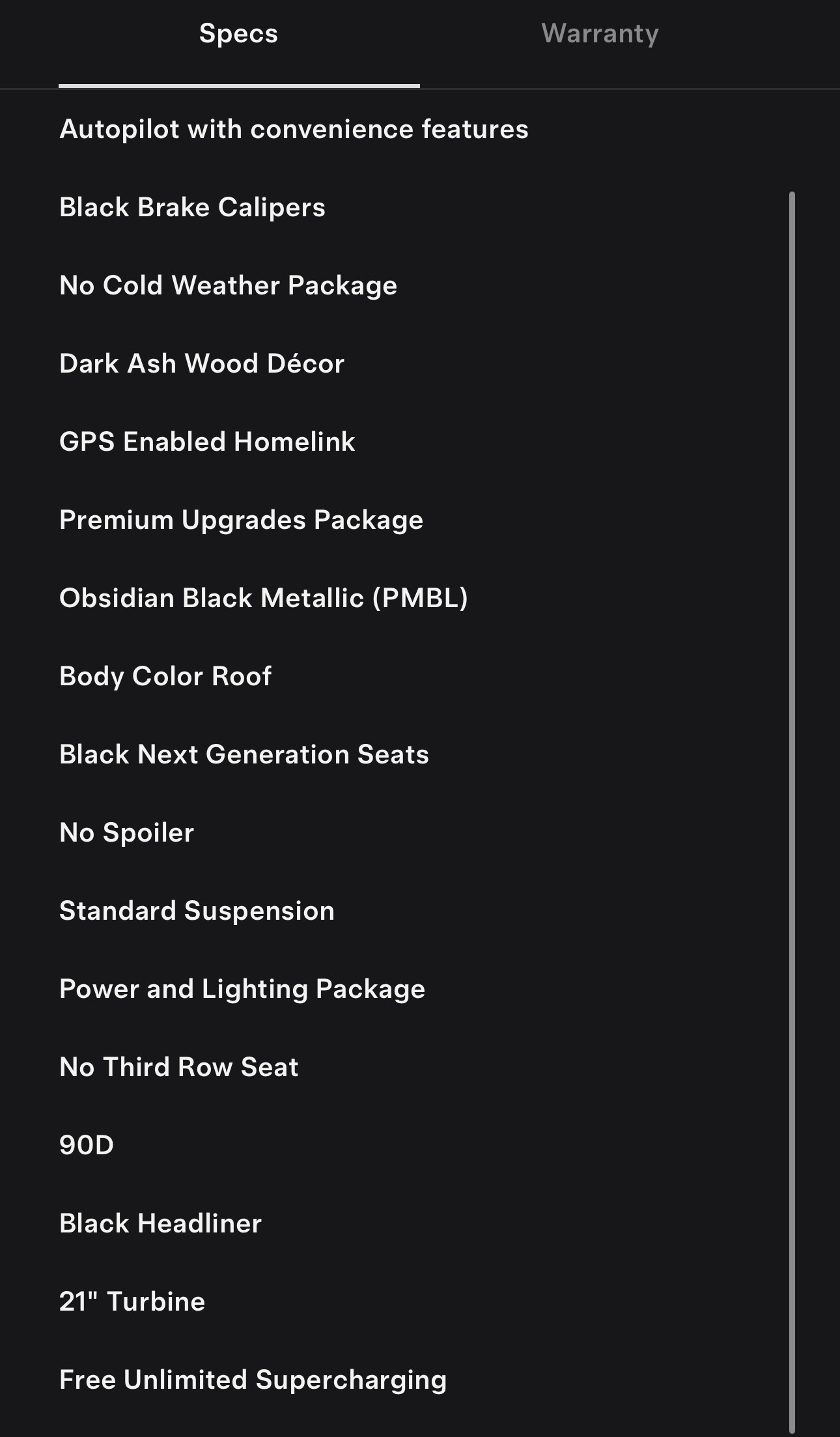
Task: Tap Standard Suspension in the list
Action: (197, 911)
